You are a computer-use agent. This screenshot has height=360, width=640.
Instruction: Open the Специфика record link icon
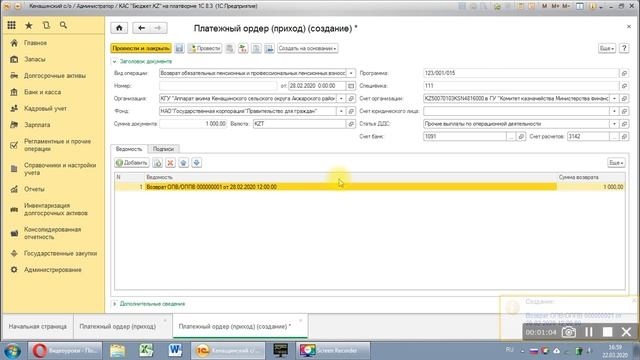click(624, 86)
